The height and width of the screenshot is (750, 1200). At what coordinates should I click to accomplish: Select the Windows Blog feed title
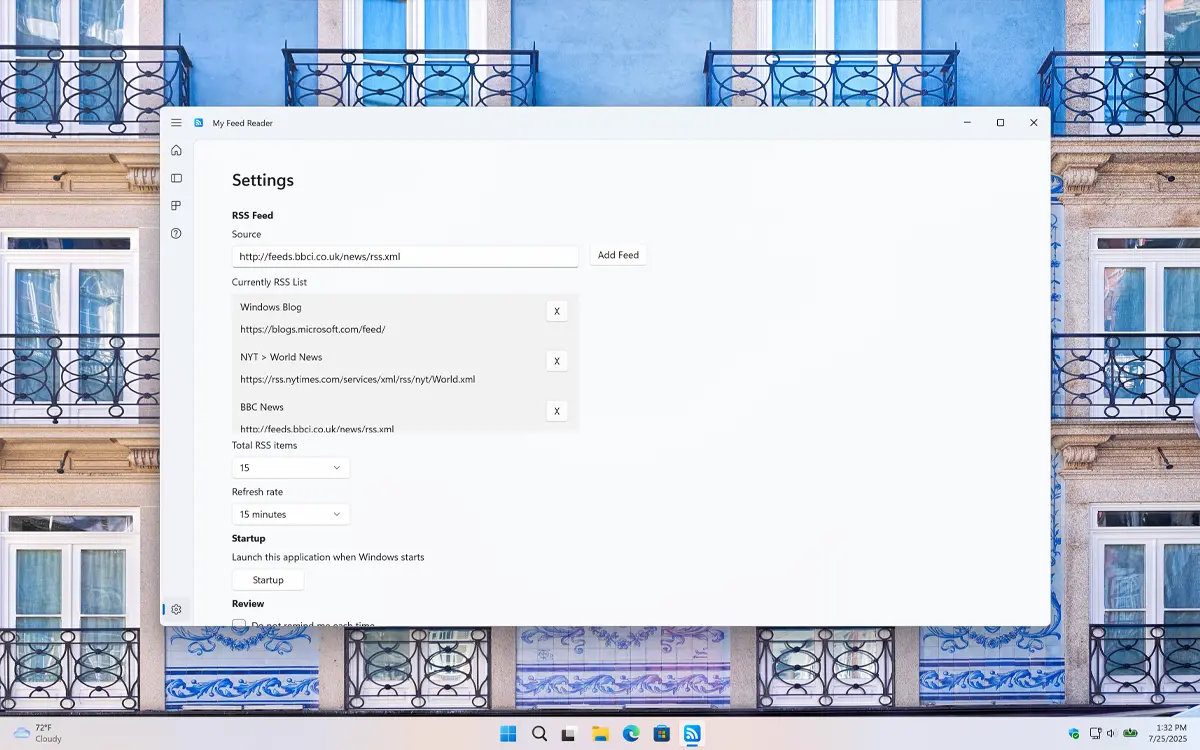[271, 307]
